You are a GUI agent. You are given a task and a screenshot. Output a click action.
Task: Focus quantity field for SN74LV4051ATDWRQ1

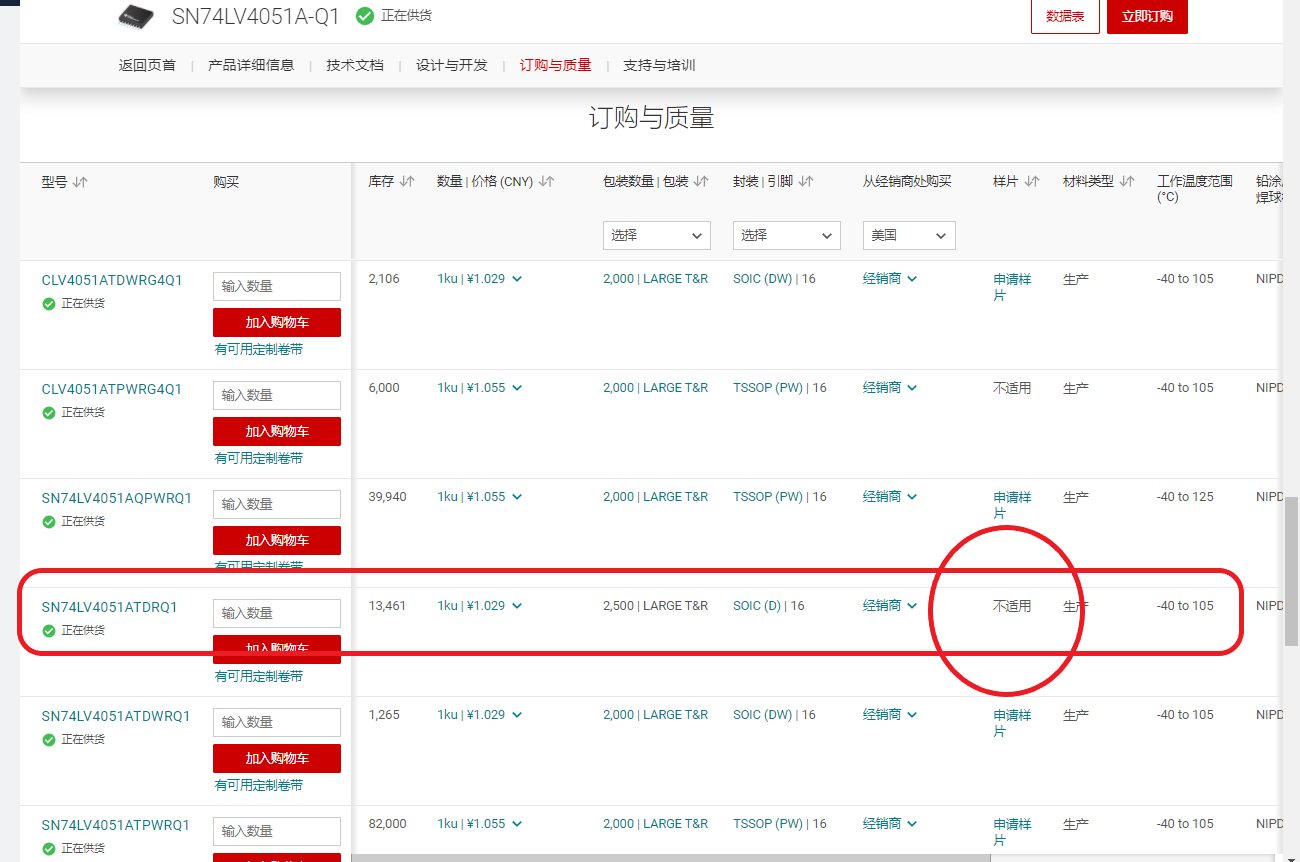(277, 722)
